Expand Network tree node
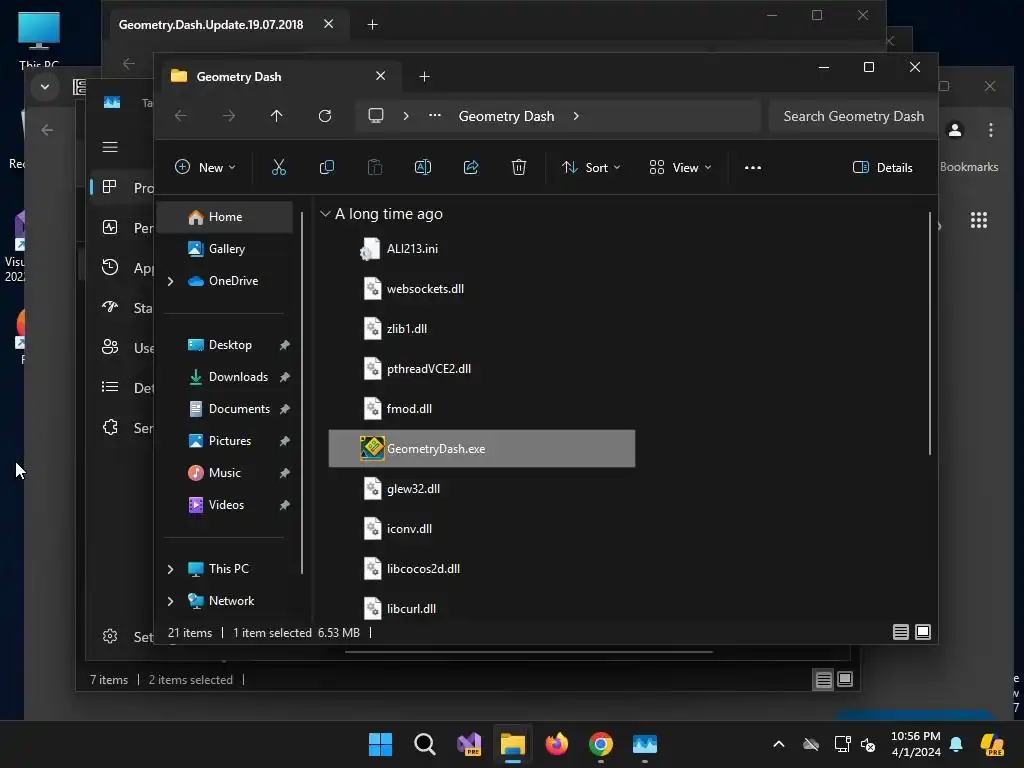This screenshot has width=1024, height=768. [170, 601]
